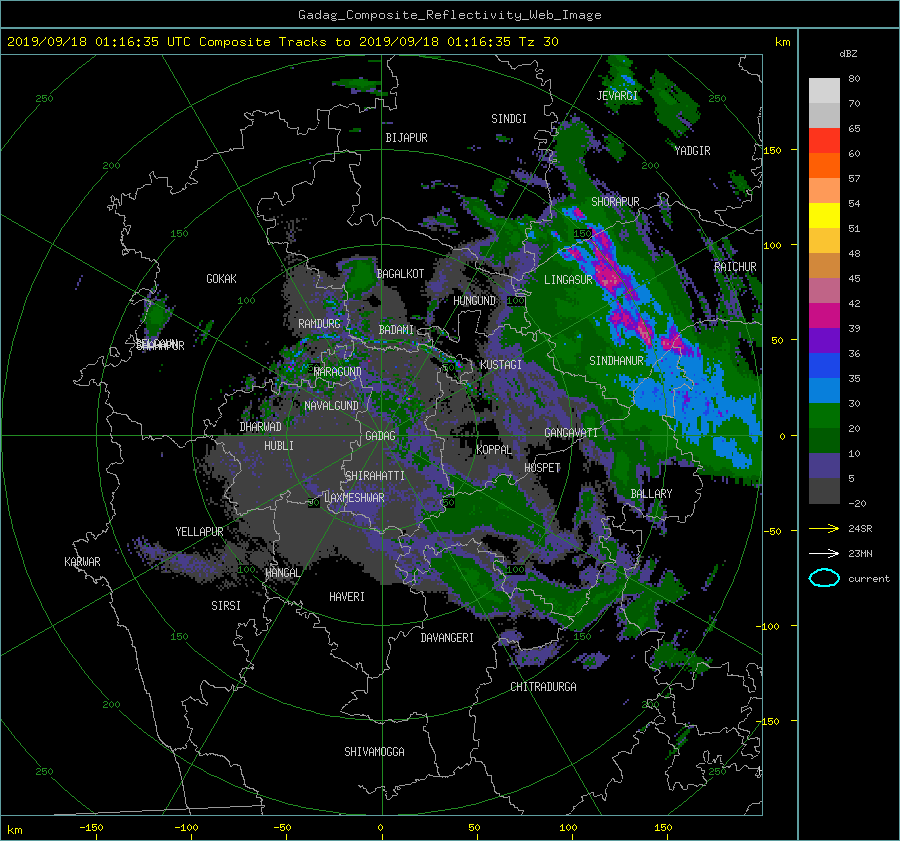Click the 'CHITRADURGA' city label
This screenshot has width=900, height=841.
[x=543, y=687]
